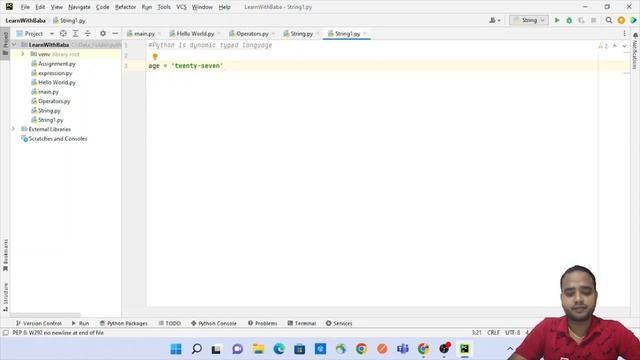The width and height of the screenshot is (640, 360).
Task: Collapse the LearnWithBaba root folder
Action: [14, 44]
